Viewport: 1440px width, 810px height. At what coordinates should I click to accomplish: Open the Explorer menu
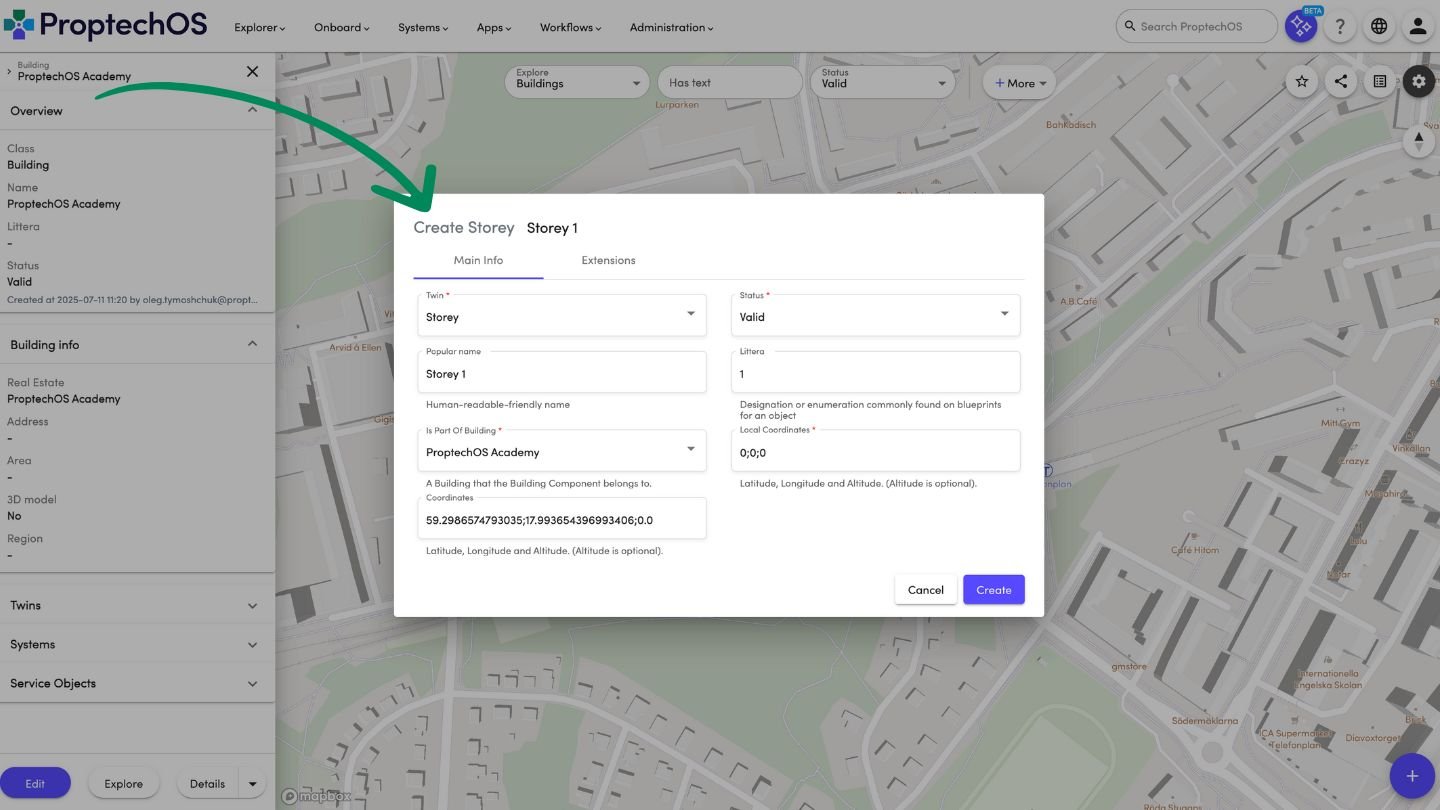click(259, 28)
